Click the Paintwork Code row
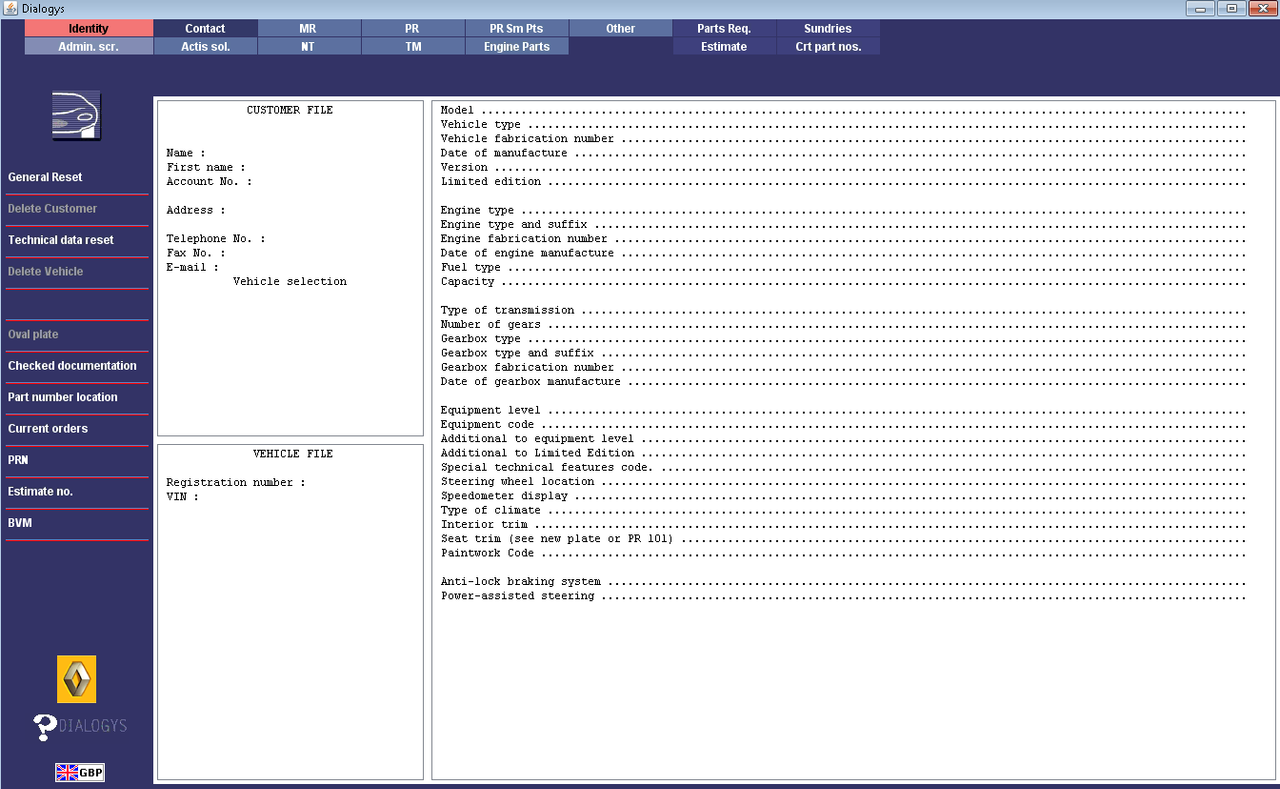 (843, 553)
